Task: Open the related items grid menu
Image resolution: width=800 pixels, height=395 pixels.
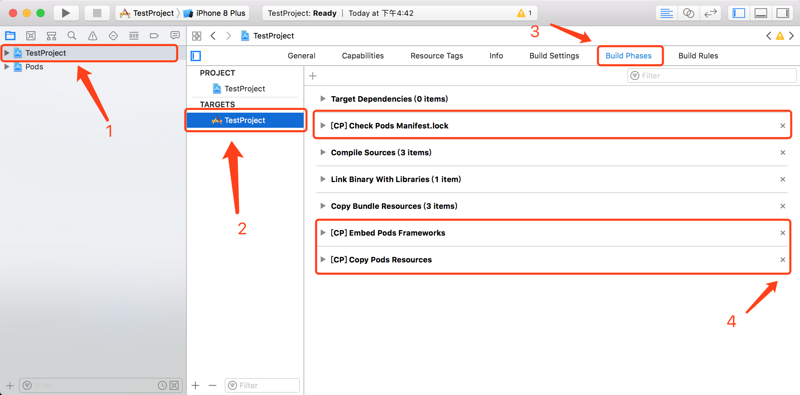Action: [x=196, y=36]
